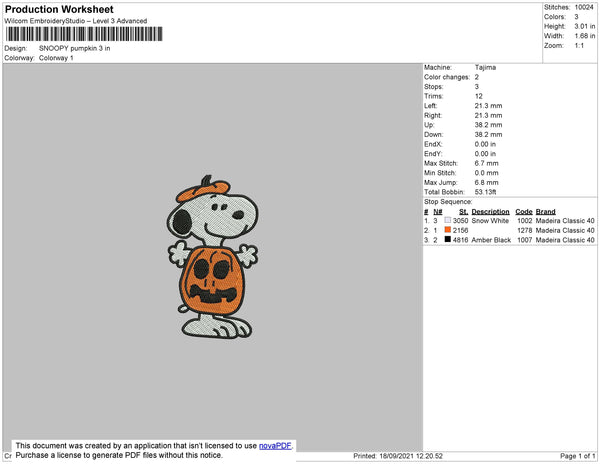Screen dimensions: 600x464
Task: Select the Stitches value 10024
Action: click(x=584, y=7)
